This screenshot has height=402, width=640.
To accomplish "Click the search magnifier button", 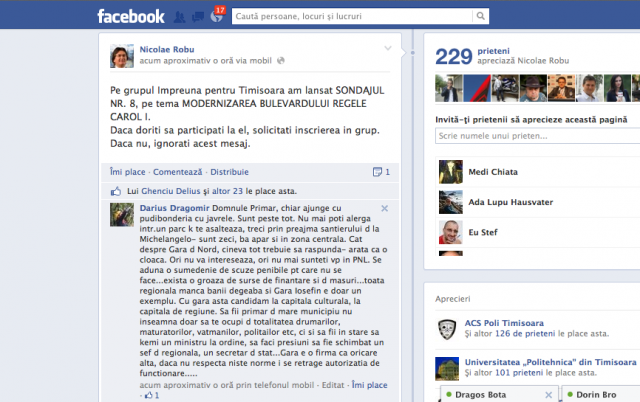I will (x=481, y=16).
